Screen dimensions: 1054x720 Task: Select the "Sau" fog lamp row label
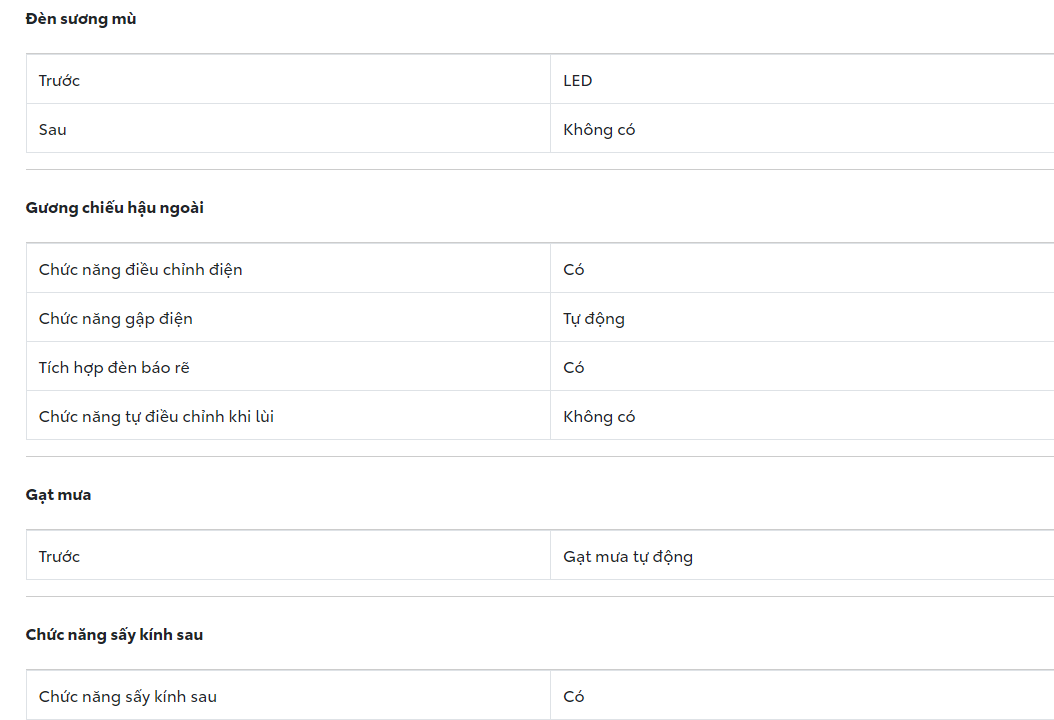click(x=53, y=129)
